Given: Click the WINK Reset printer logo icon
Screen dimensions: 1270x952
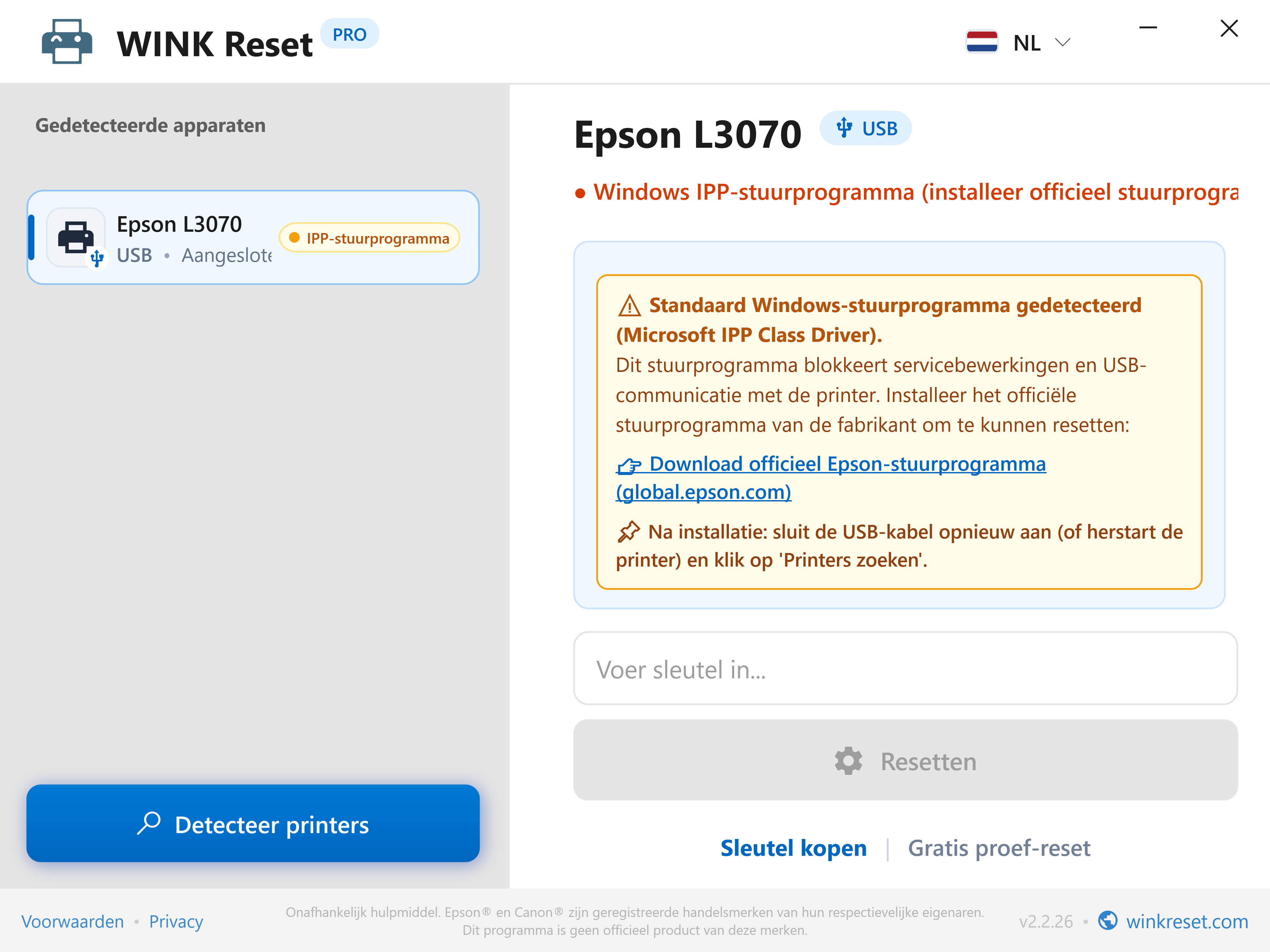Looking at the screenshot, I should pos(66,42).
